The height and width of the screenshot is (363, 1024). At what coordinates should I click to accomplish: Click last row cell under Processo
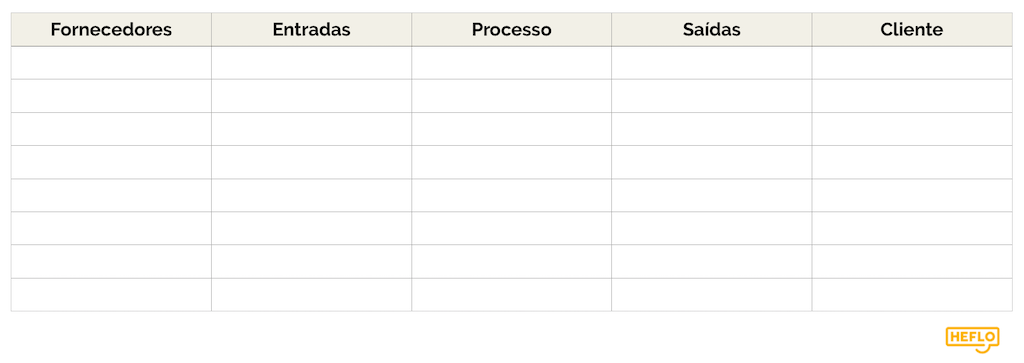[x=511, y=295]
